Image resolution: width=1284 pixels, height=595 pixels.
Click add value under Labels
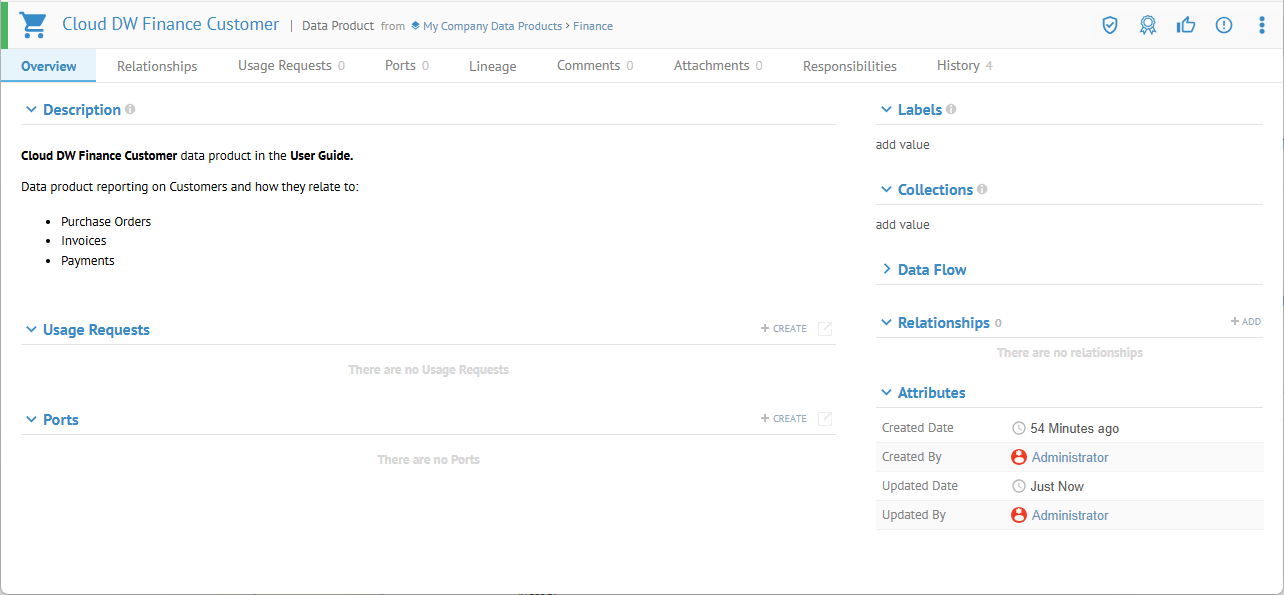(902, 145)
